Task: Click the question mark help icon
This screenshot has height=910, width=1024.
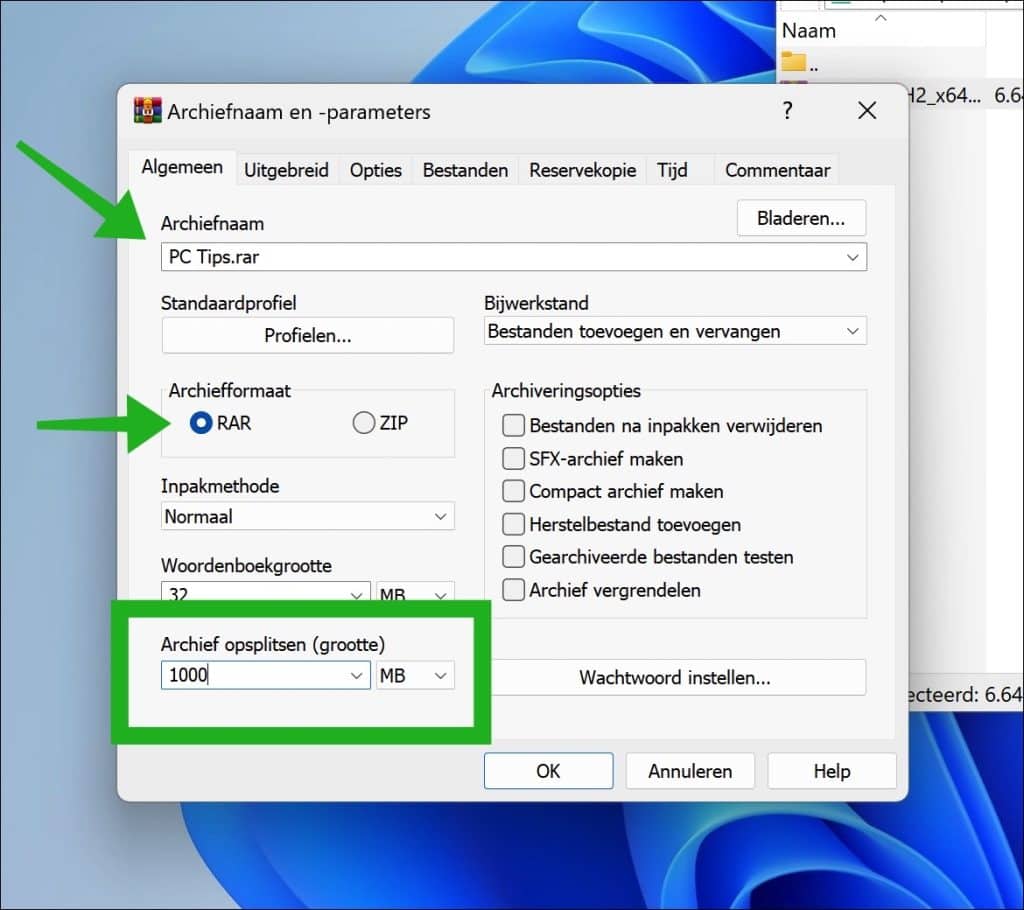Action: point(788,110)
